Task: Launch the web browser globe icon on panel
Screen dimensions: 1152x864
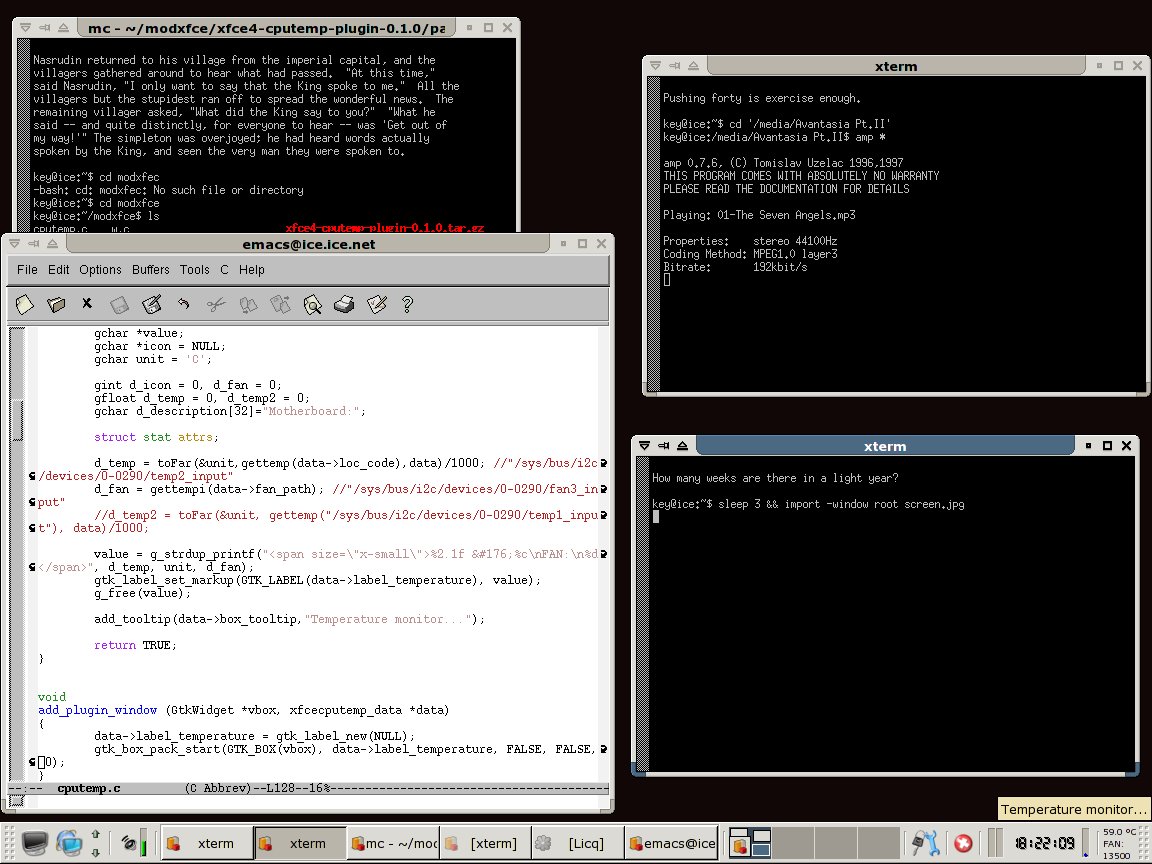Action: point(69,843)
